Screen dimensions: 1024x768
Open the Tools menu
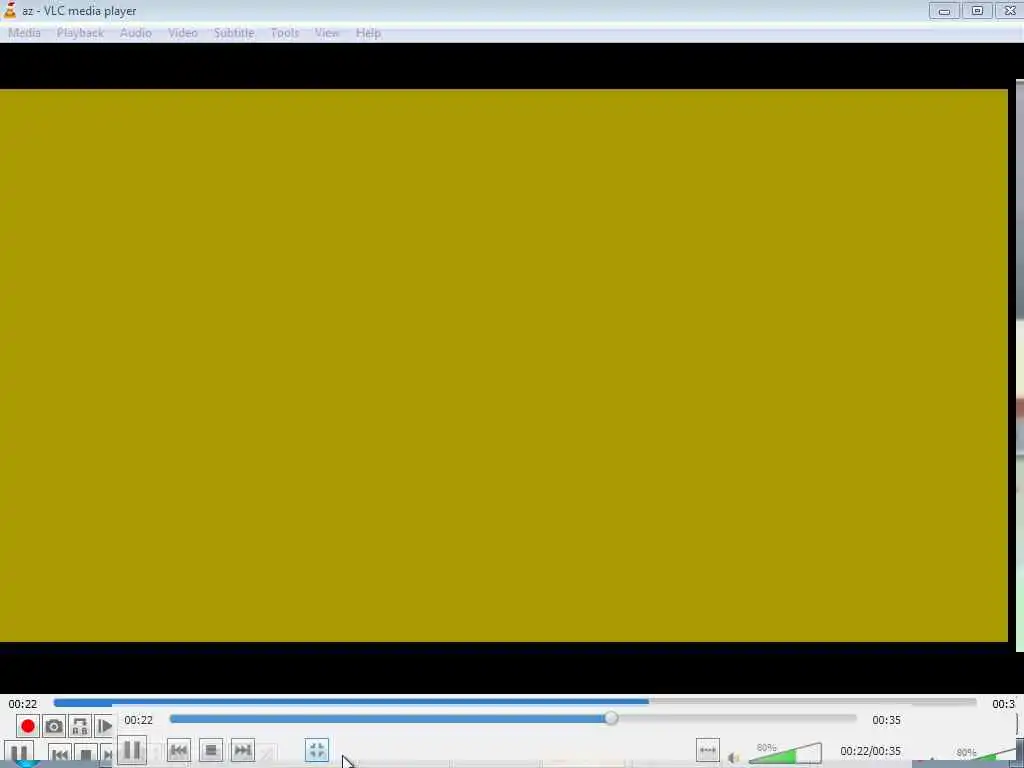click(285, 33)
